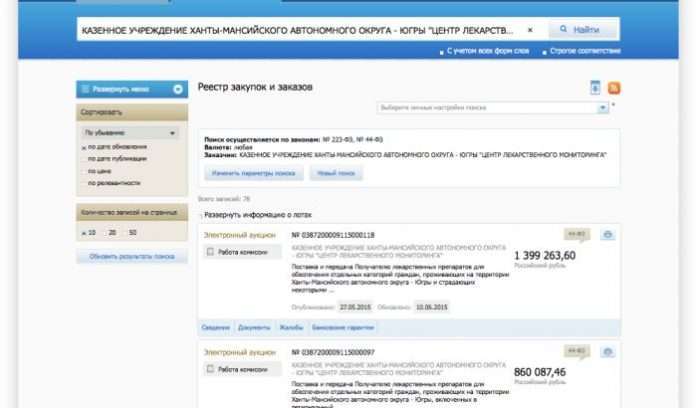
Task: Open Документы tab of first auction
Action: pos(254,328)
